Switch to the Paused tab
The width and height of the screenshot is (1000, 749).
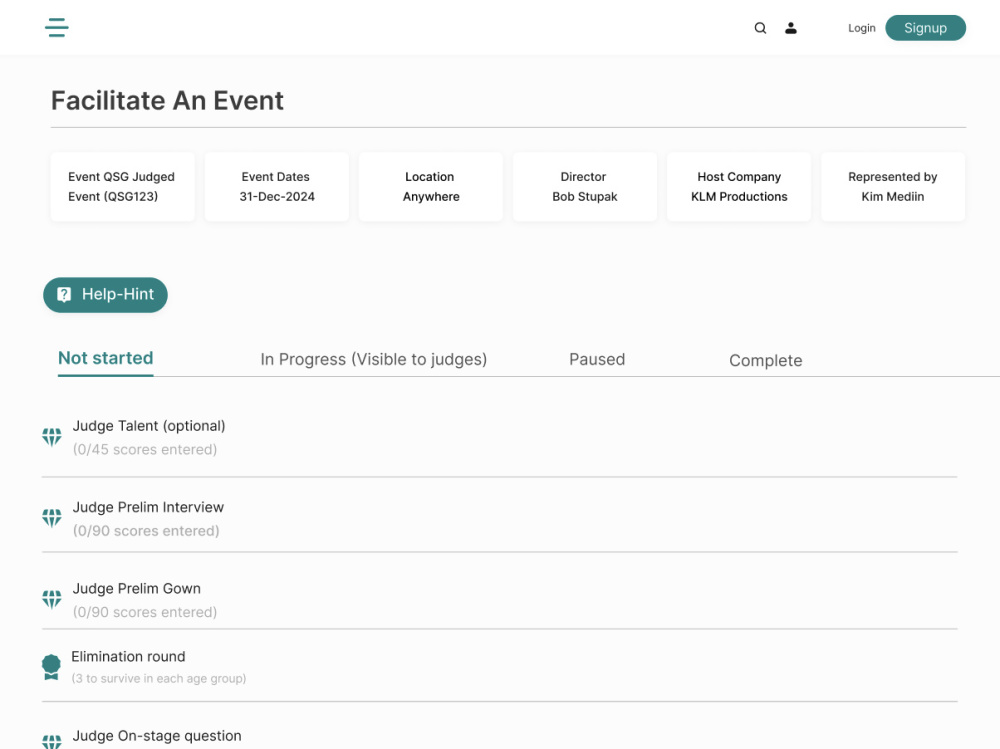[597, 359]
